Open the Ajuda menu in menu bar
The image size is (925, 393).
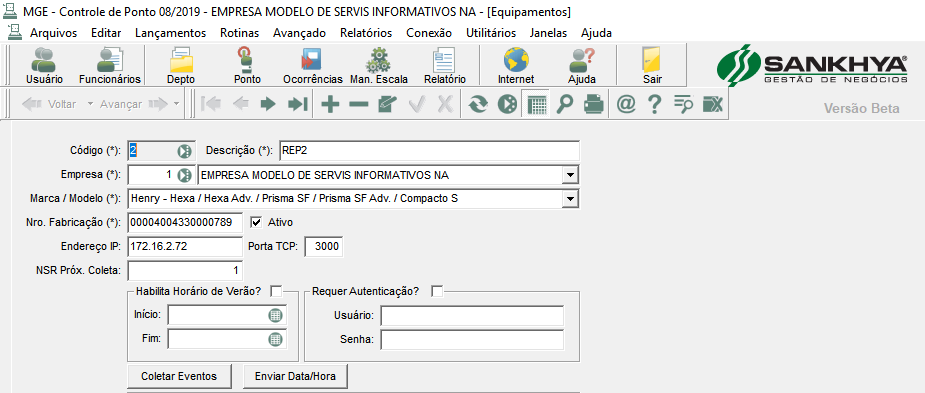click(596, 33)
